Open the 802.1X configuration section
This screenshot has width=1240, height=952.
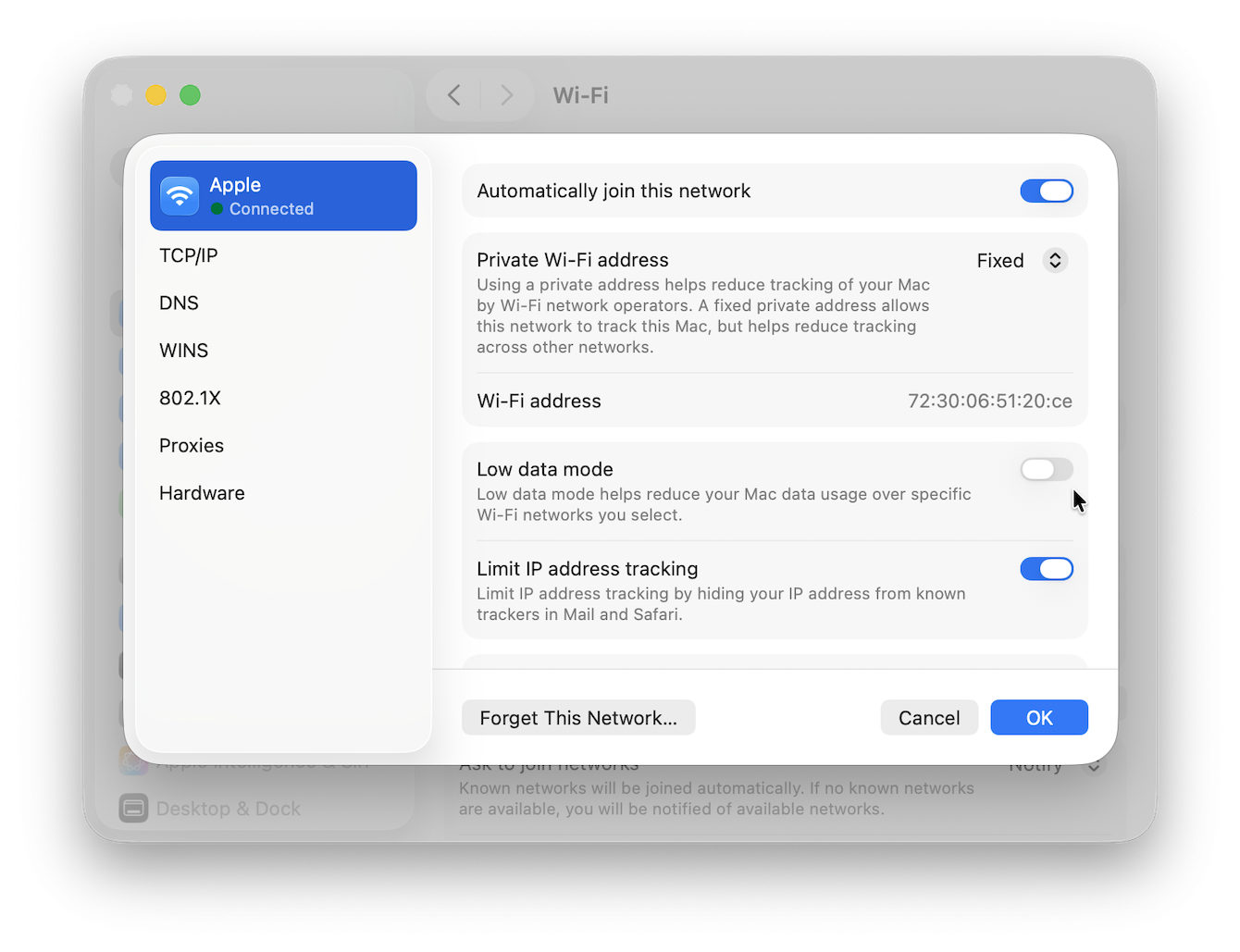(x=191, y=398)
